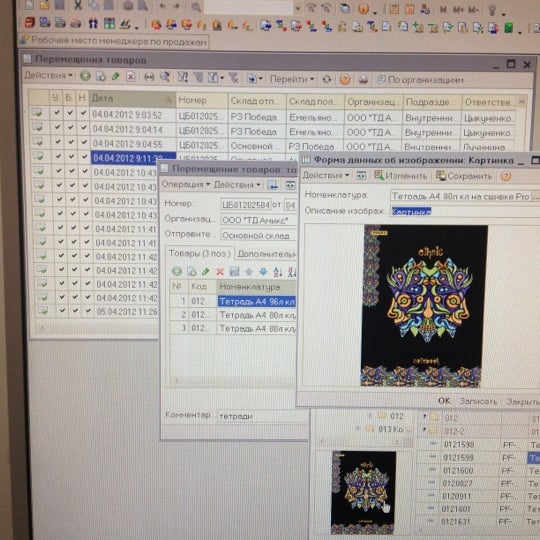Screen dimensions: 540x540
Task: Click the Номер field ЦБ01202584
Action: (245, 205)
